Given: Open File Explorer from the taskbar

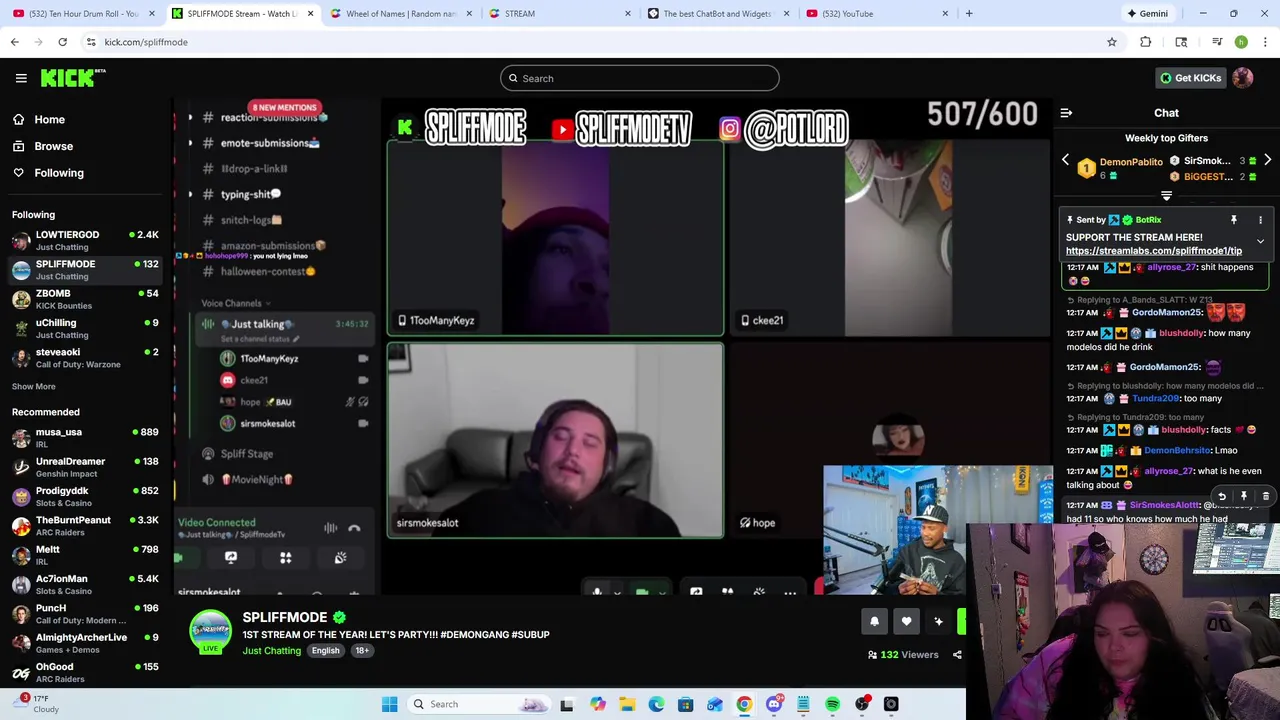Looking at the screenshot, I should [x=626, y=704].
